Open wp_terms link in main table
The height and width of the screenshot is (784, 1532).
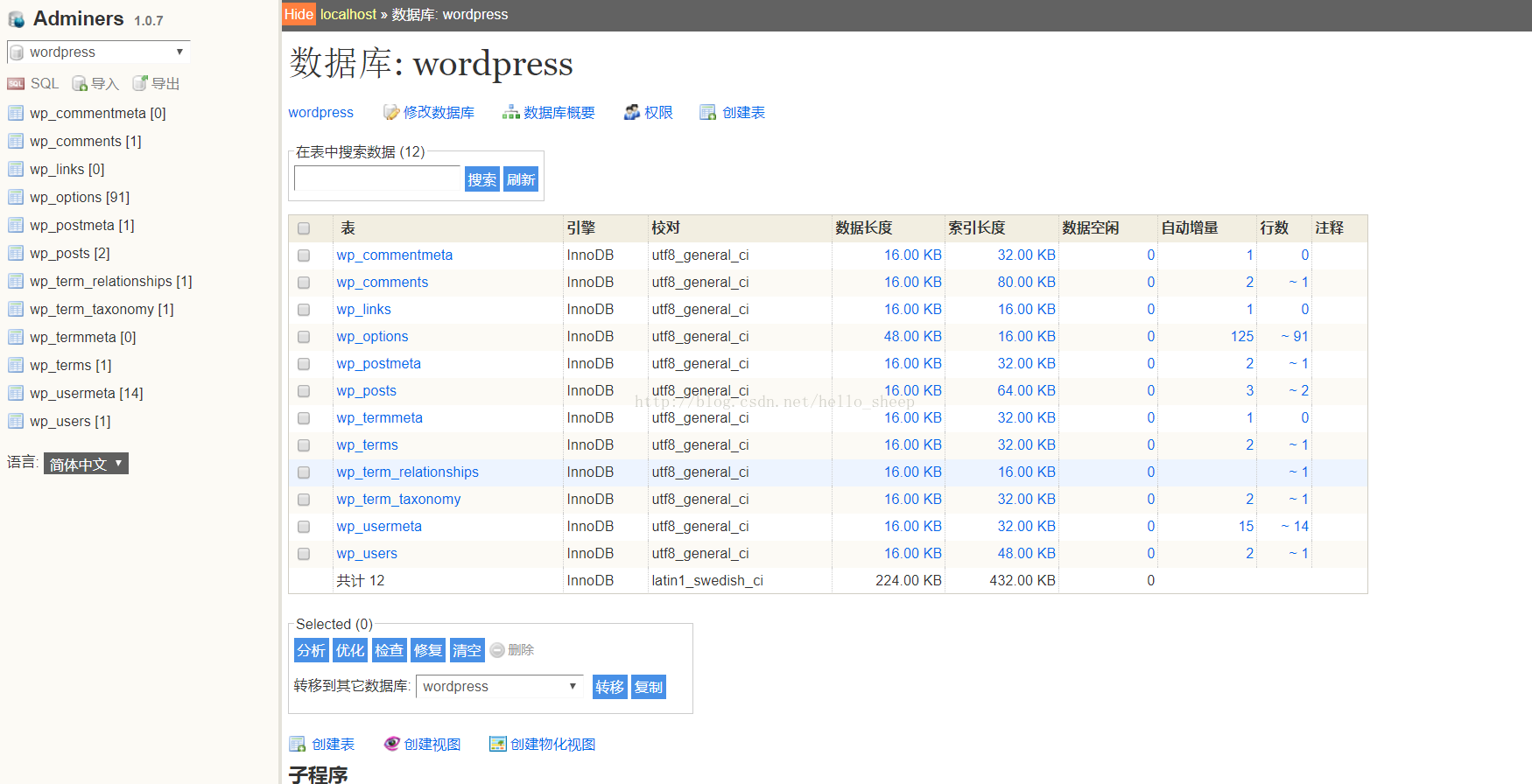click(x=368, y=445)
